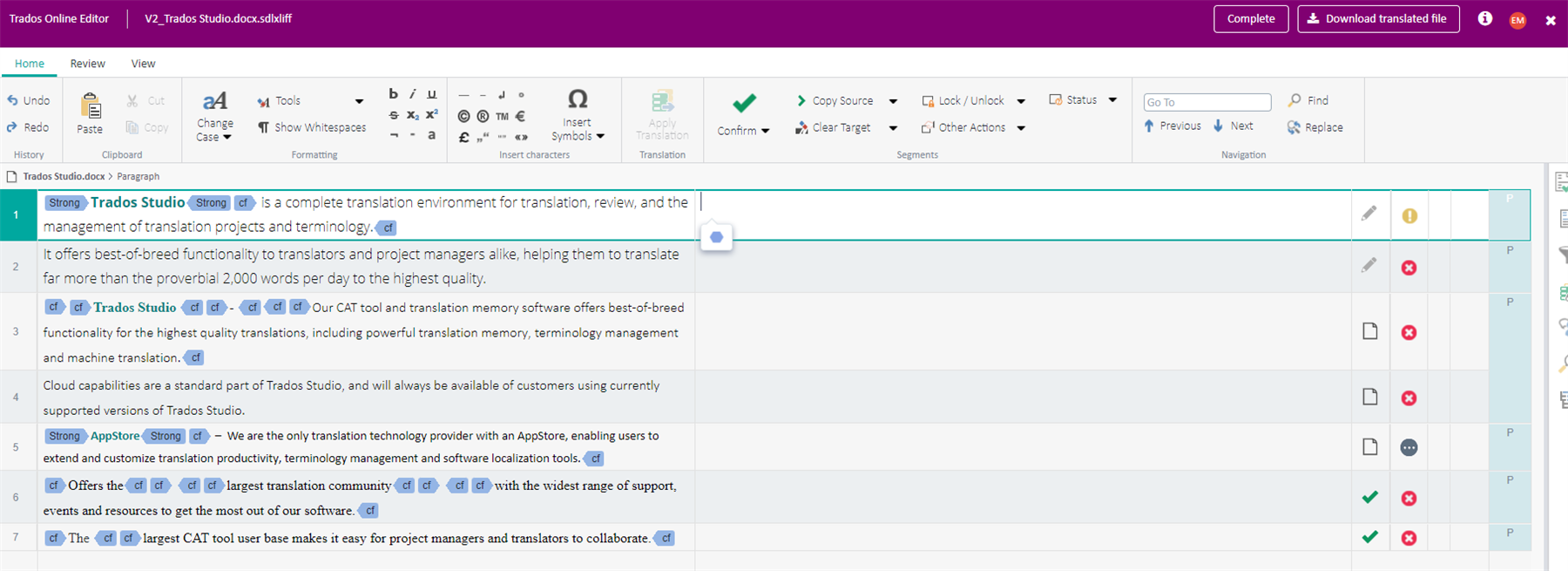The image size is (1568, 571).
Task: Open the info icon in header
Action: tap(1485, 18)
